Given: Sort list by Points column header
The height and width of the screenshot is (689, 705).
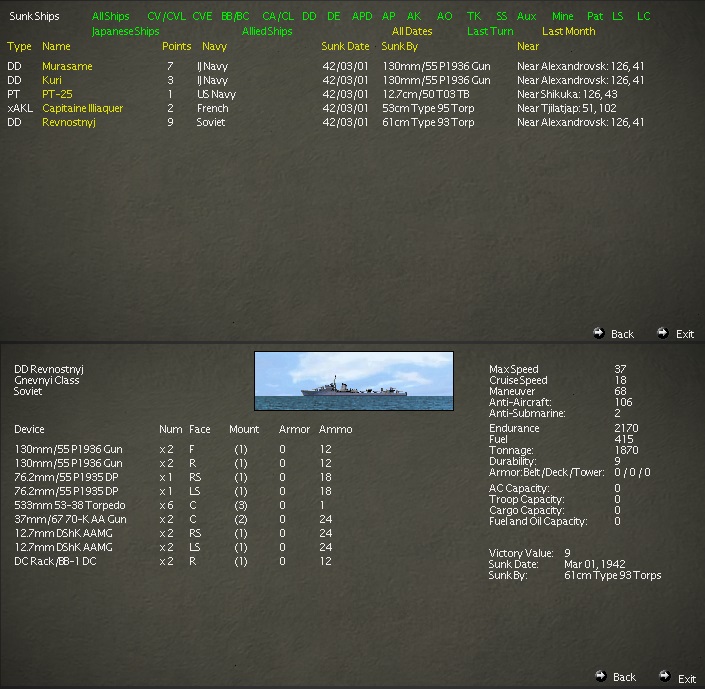Looking at the screenshot, I should 177,46.
